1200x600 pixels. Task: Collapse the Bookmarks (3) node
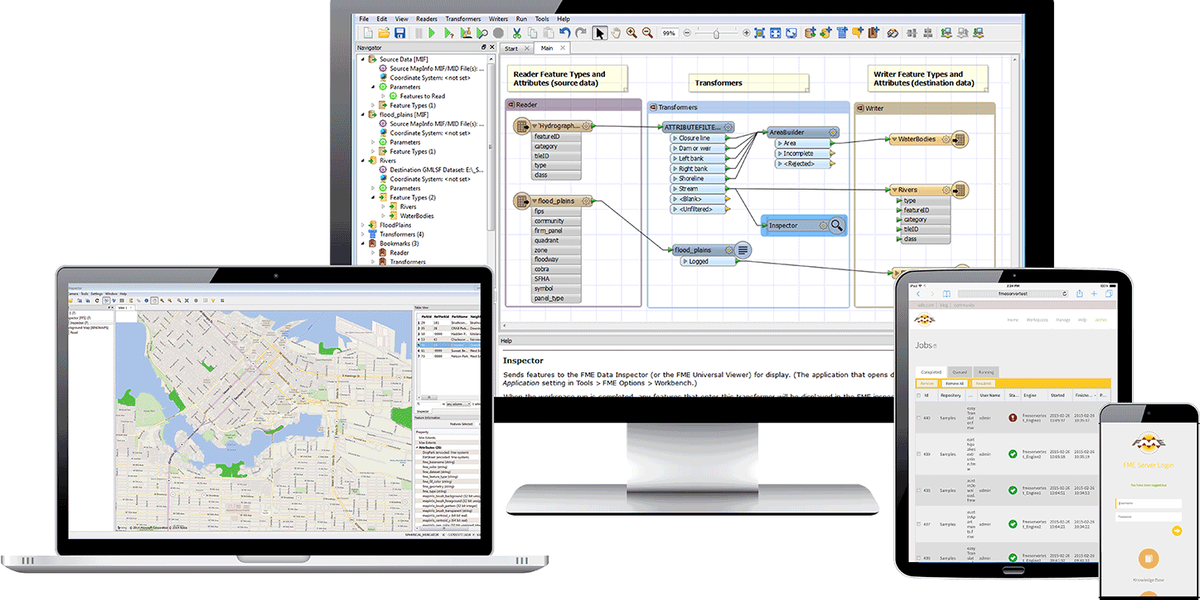click(363, 243)
